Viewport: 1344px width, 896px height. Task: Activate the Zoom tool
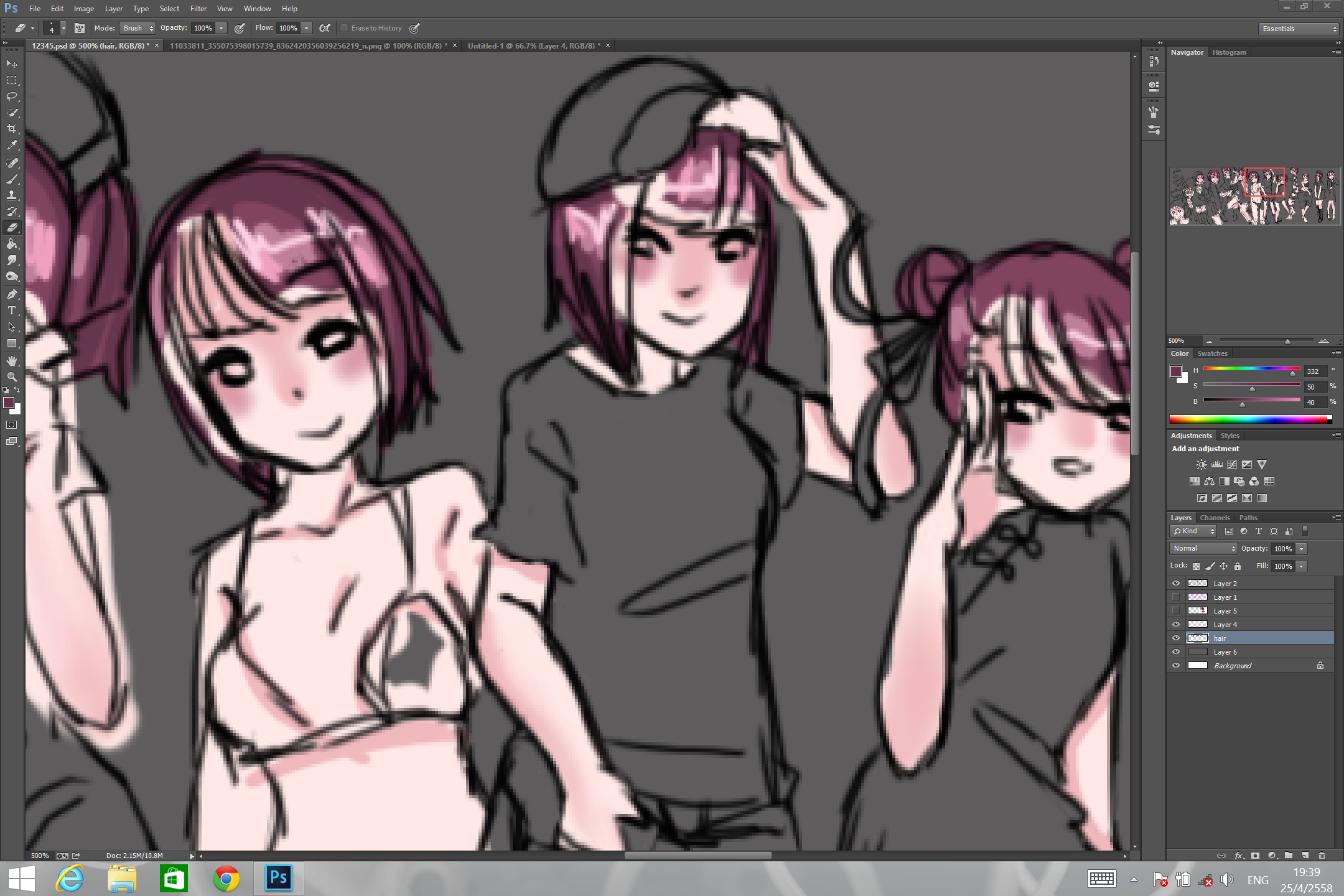tap(12, 377)
